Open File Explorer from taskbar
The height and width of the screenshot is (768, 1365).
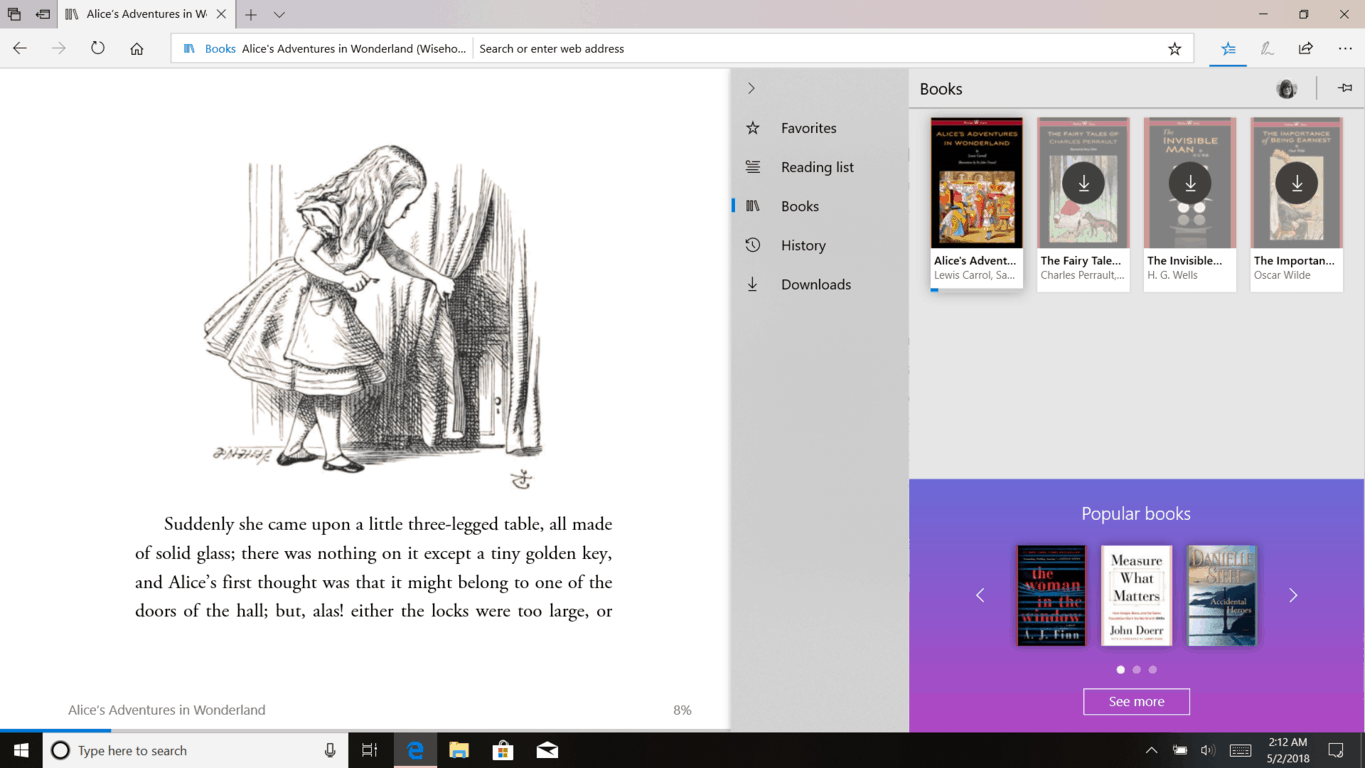(459, 750)
